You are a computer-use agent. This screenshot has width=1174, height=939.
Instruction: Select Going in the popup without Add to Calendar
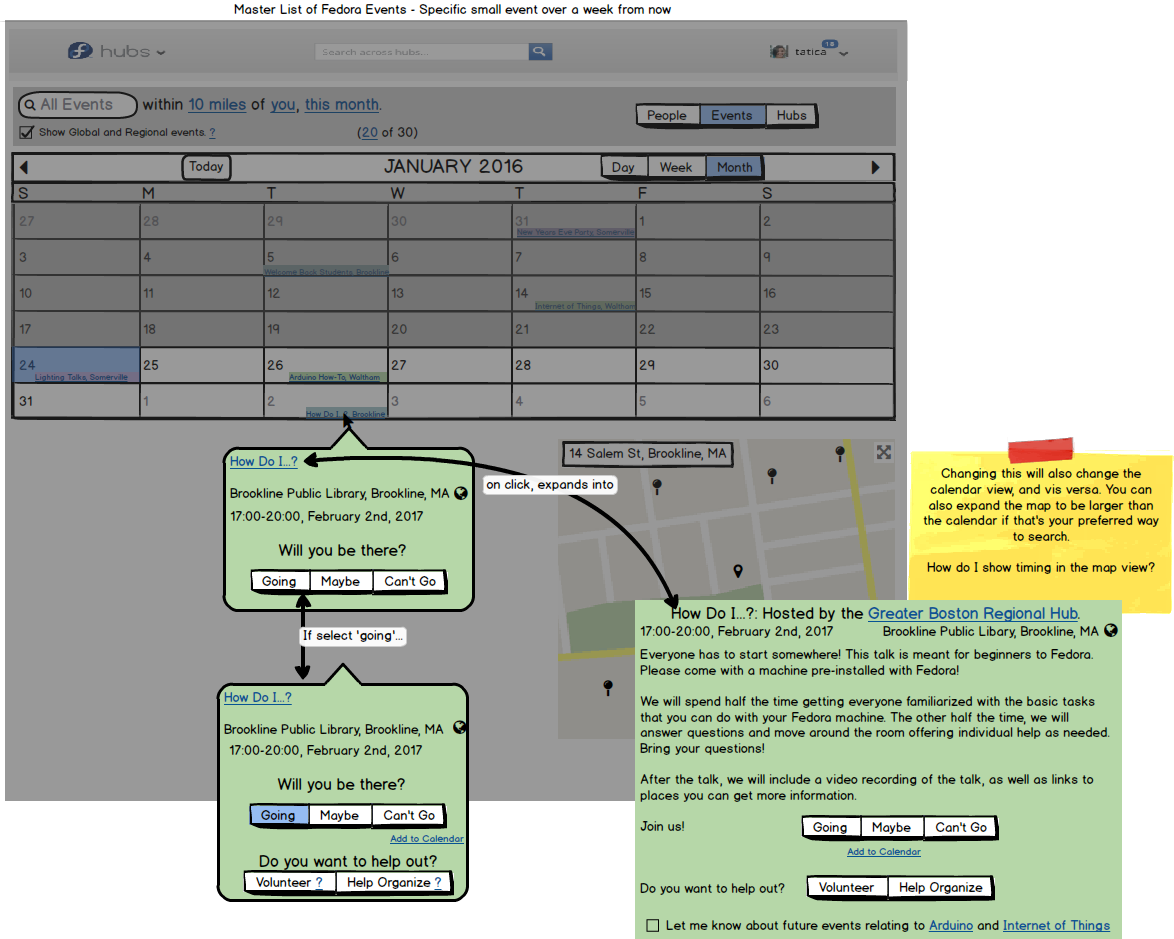(279, 581)
